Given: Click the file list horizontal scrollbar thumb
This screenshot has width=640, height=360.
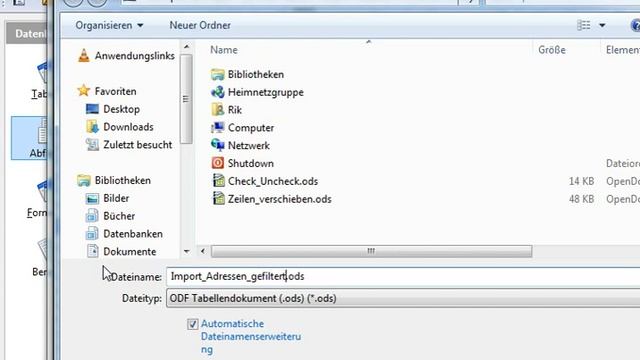Looking at the screenshot, I should 371,251.
